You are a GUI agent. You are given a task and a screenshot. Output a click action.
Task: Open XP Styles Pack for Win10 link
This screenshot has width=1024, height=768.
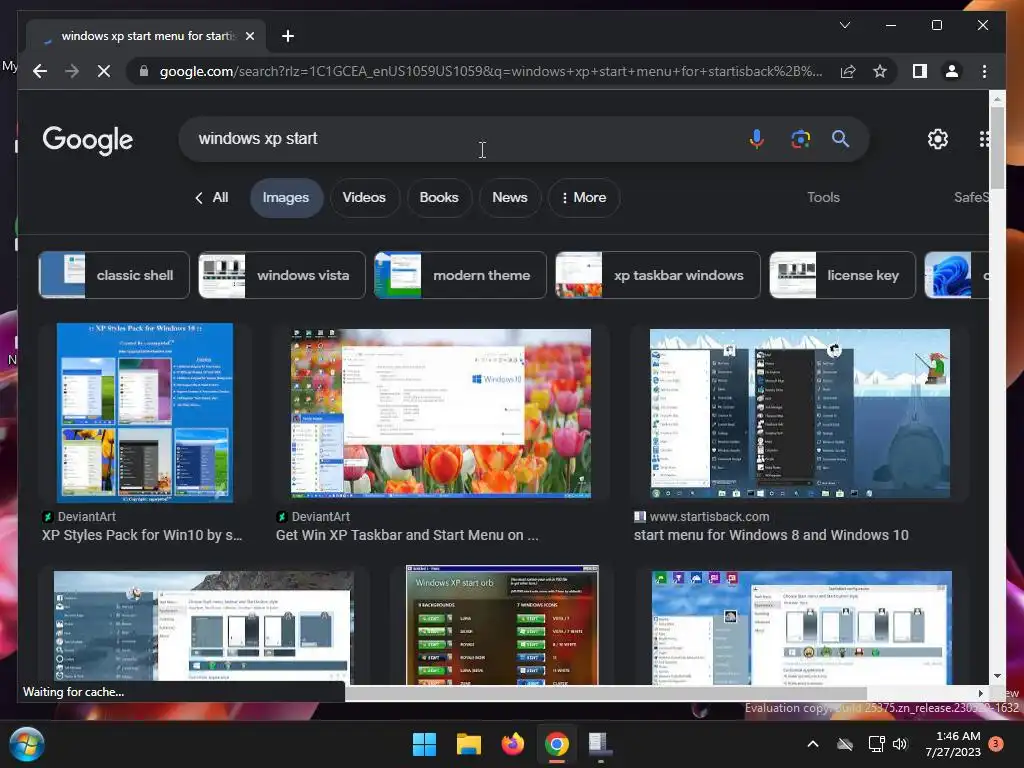click(x=142, y=535)
